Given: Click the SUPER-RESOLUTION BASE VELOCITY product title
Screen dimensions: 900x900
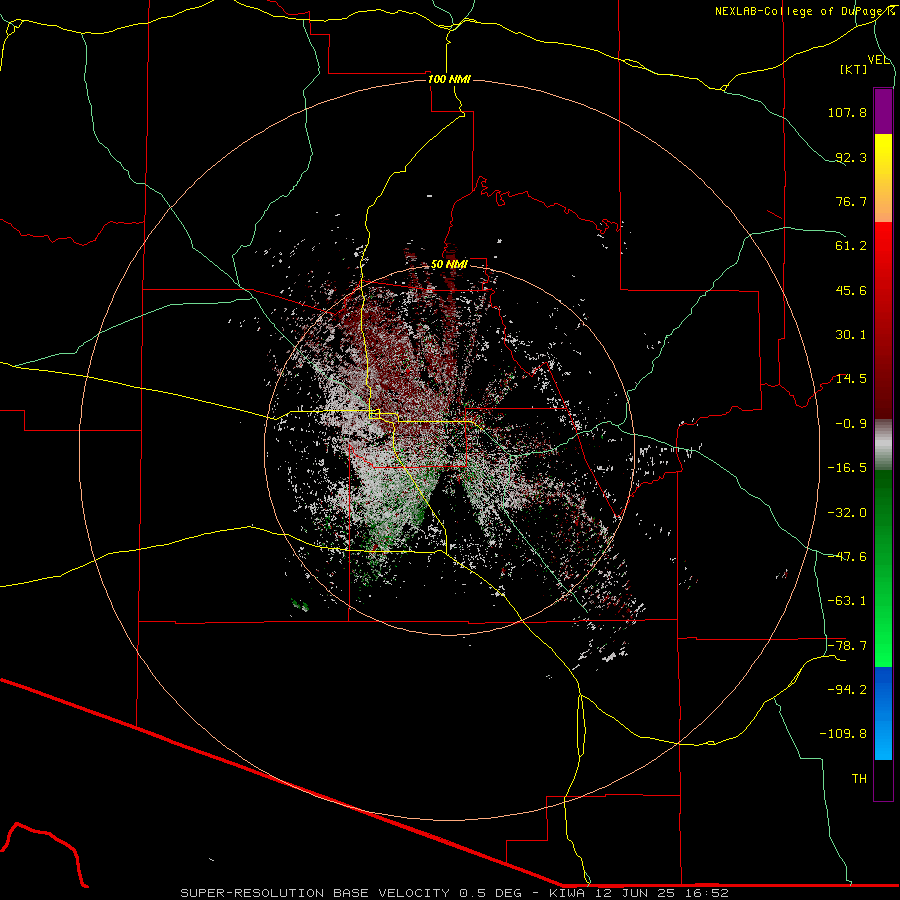Looking at the screenshot, I should [x=315, y=893].
